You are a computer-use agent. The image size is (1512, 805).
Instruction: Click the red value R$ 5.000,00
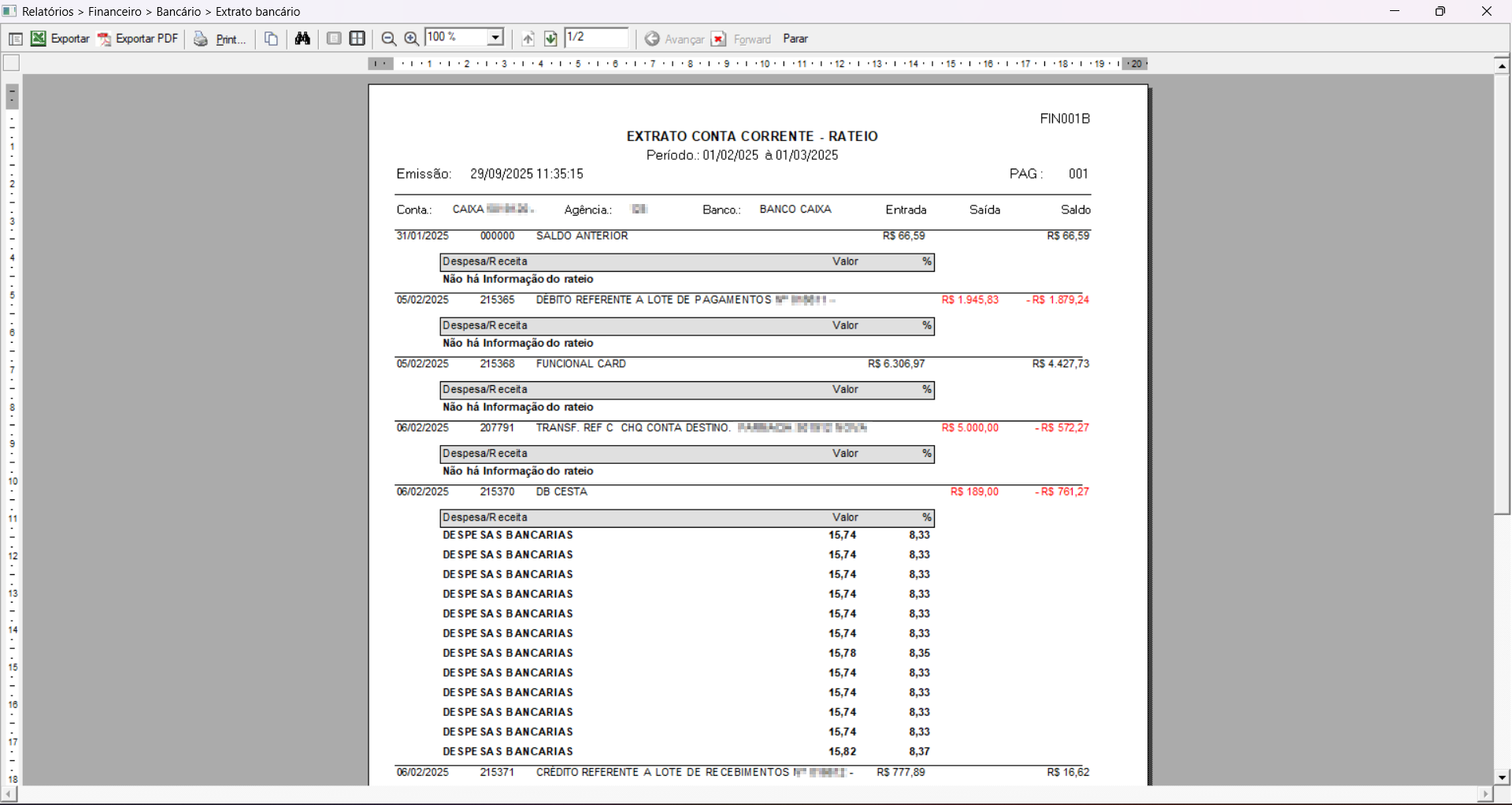pos(970,428)
